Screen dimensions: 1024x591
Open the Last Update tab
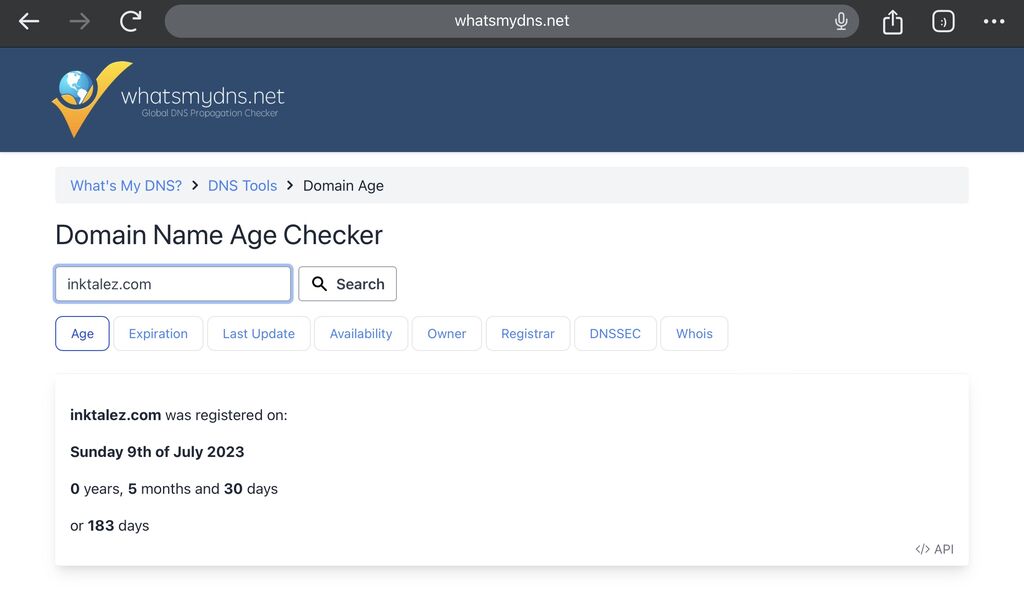259,334
